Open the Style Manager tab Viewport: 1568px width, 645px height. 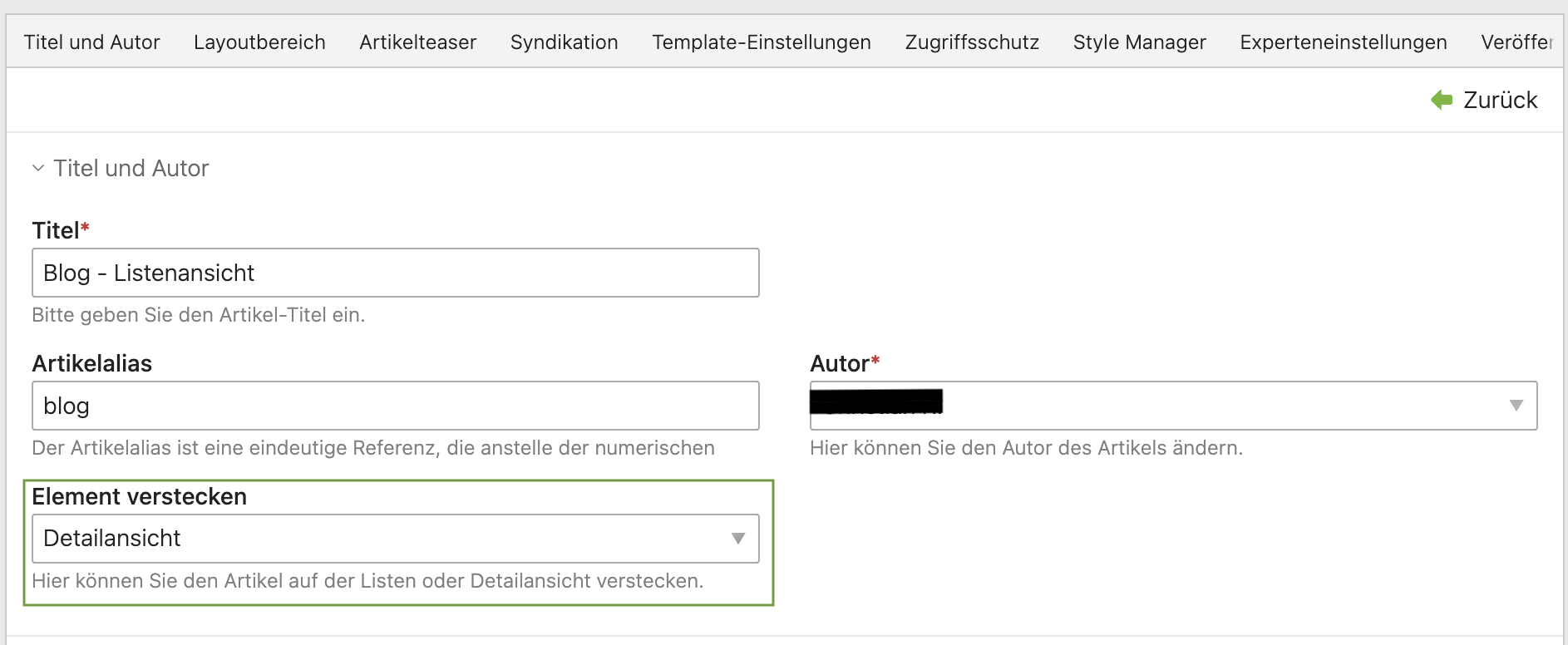(1139, 42)
